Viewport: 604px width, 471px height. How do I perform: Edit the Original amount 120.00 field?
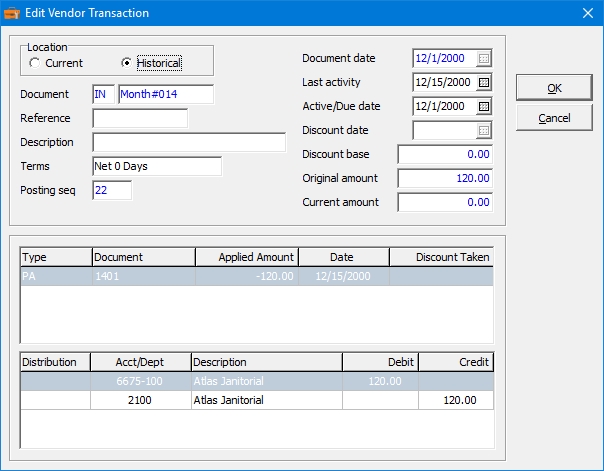(x=445, y=178)
